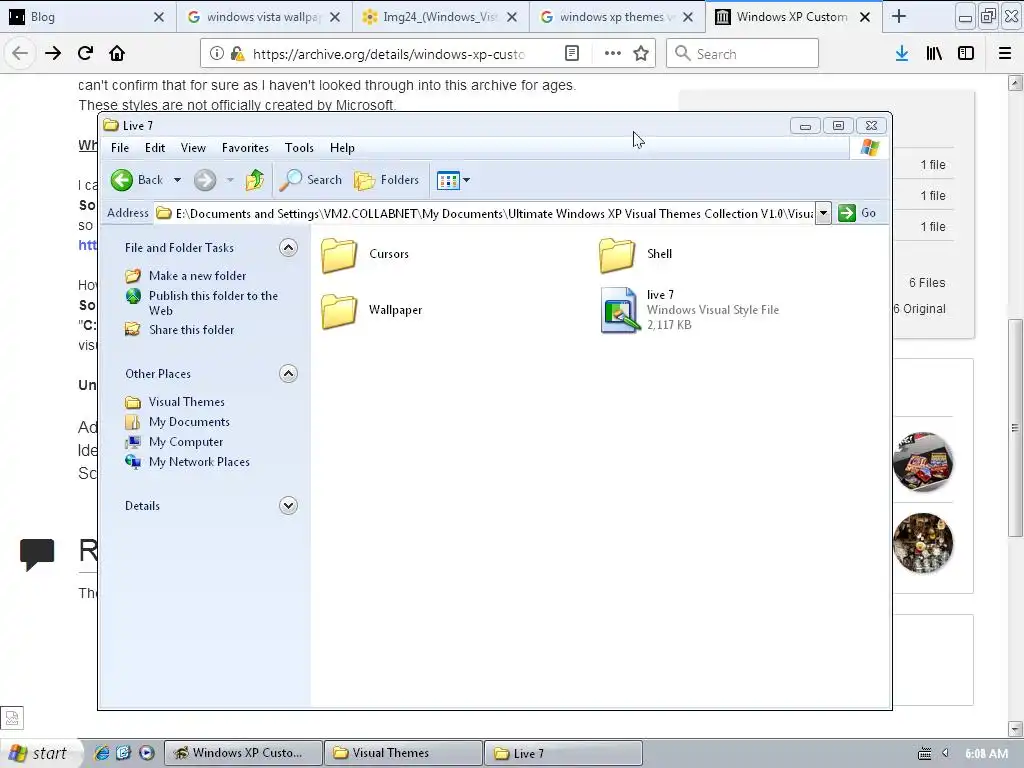Expand the Details section
This screenshot has height=768, width=1024.
[x=288, y=505]
